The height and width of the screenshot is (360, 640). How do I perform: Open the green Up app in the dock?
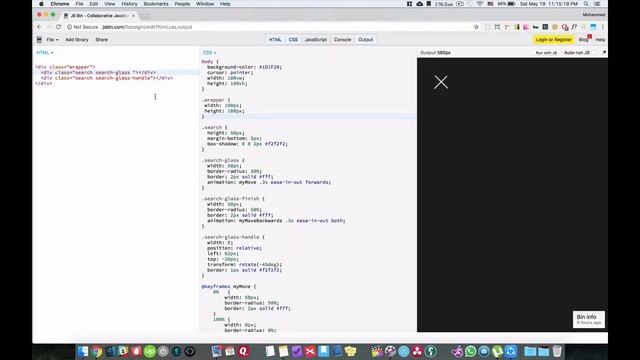(x=150, y=351)
